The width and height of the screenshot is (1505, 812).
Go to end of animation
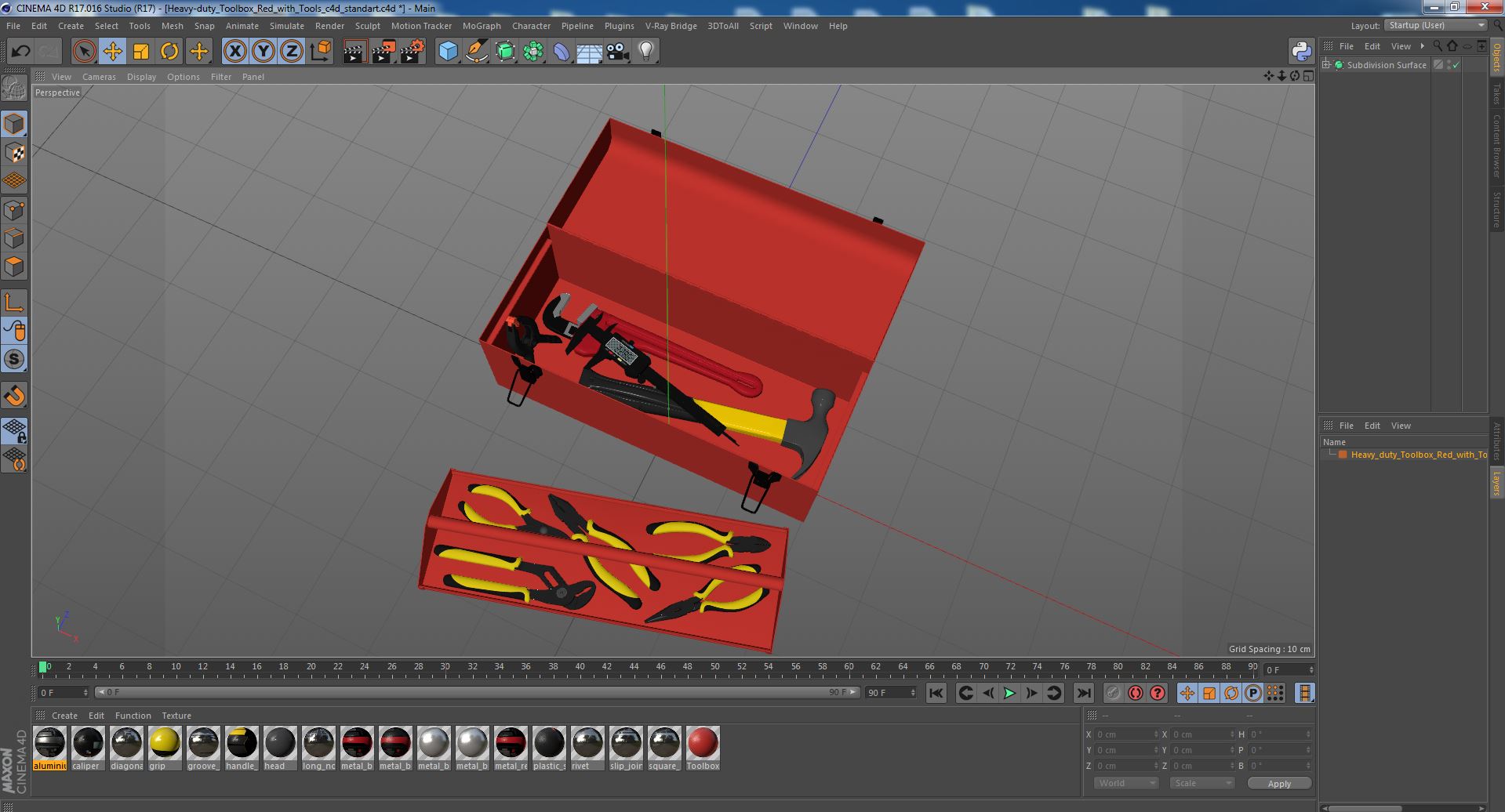tap(1083, 693)
